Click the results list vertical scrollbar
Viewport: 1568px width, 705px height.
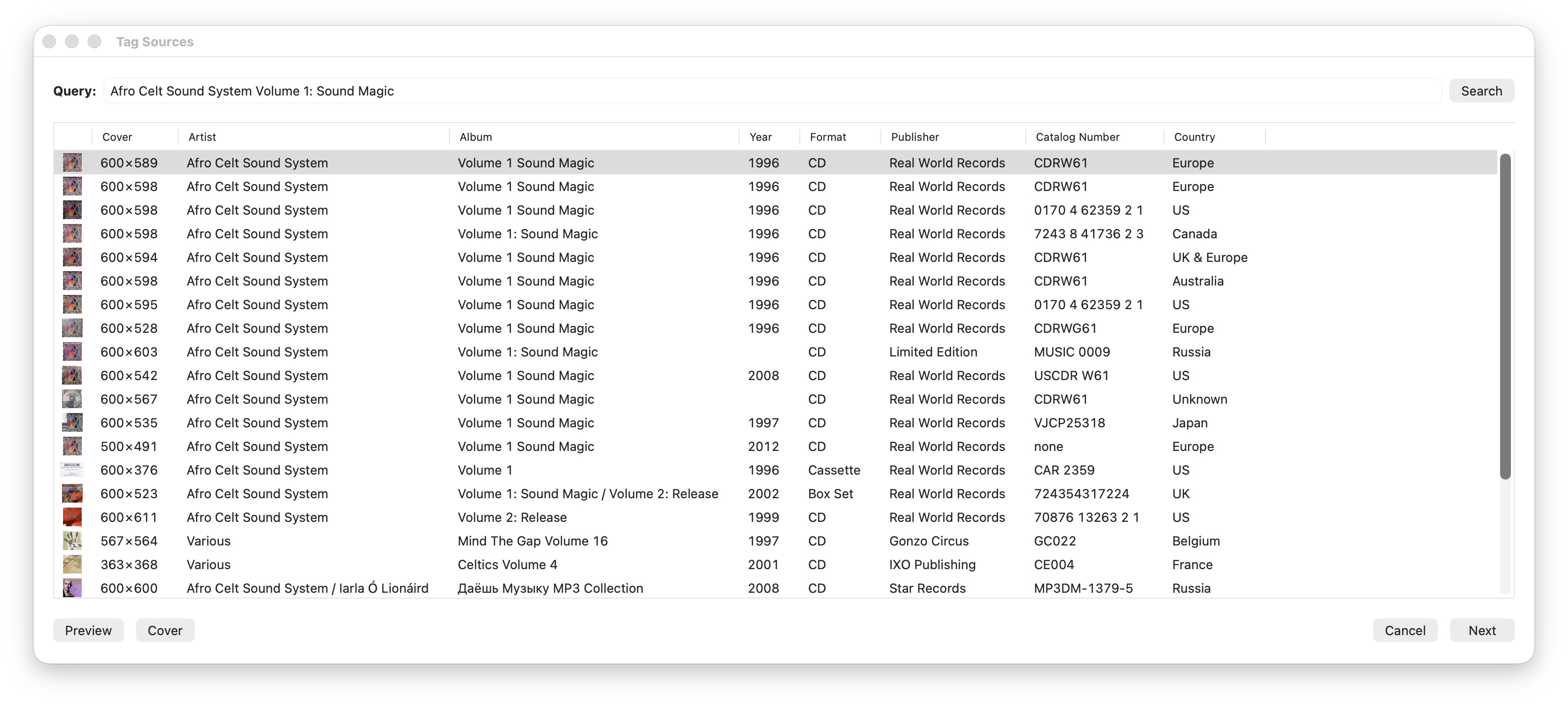(x=1505, y=317)
